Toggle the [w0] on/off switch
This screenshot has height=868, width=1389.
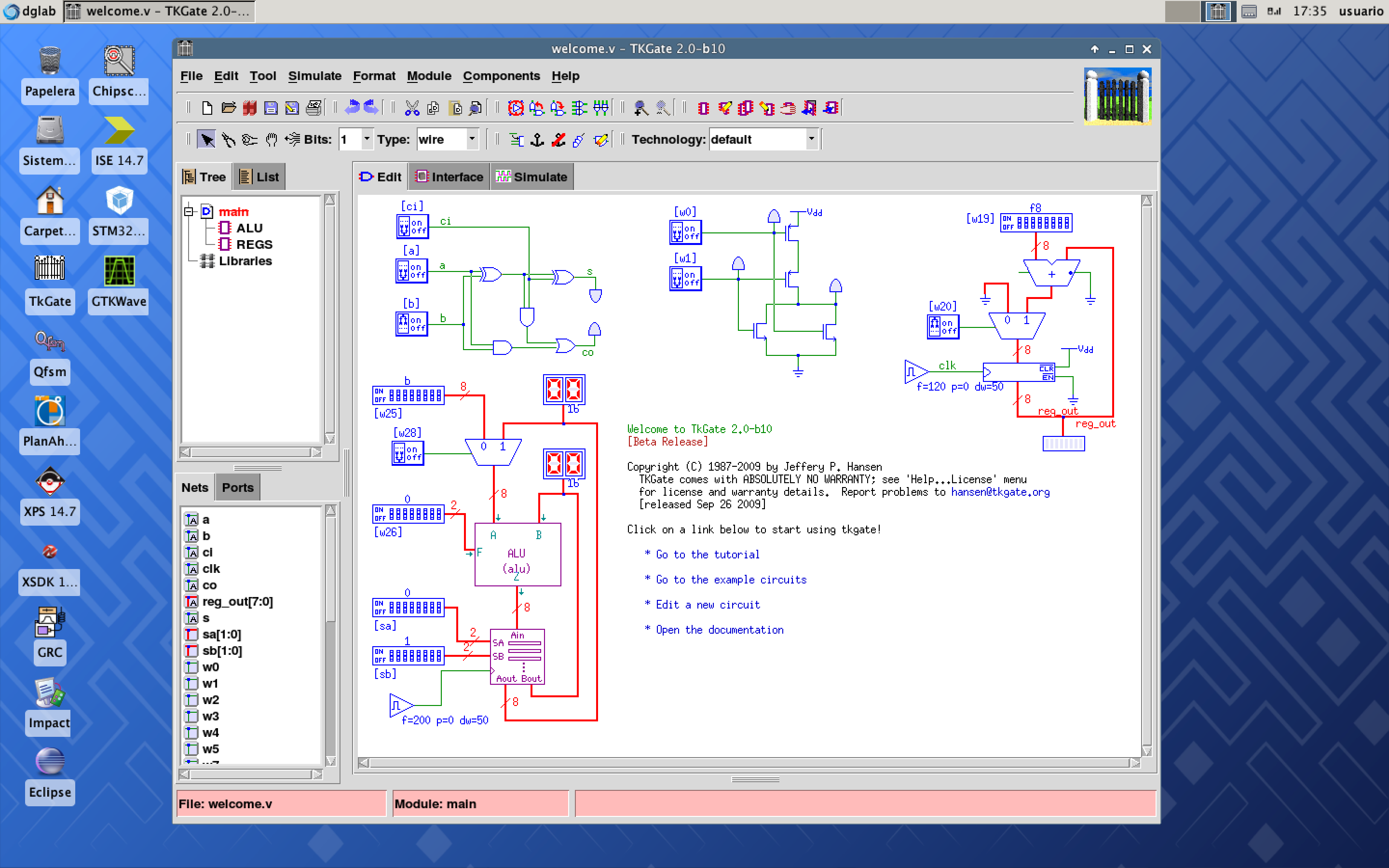click(x=685, y=232)
